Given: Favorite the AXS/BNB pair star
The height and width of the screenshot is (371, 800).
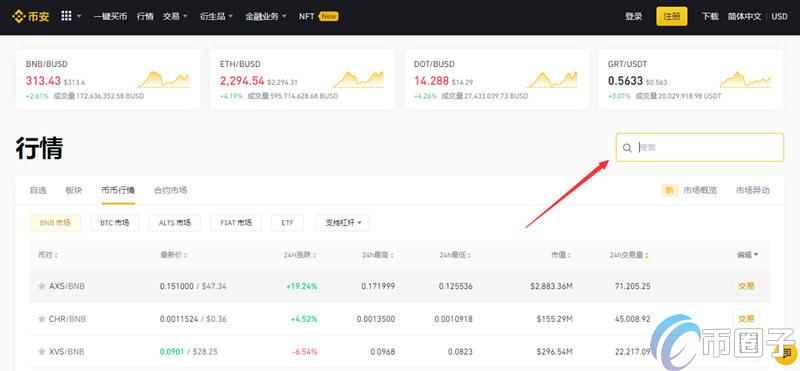Looking at the screenshot, I should coord(42,286).
